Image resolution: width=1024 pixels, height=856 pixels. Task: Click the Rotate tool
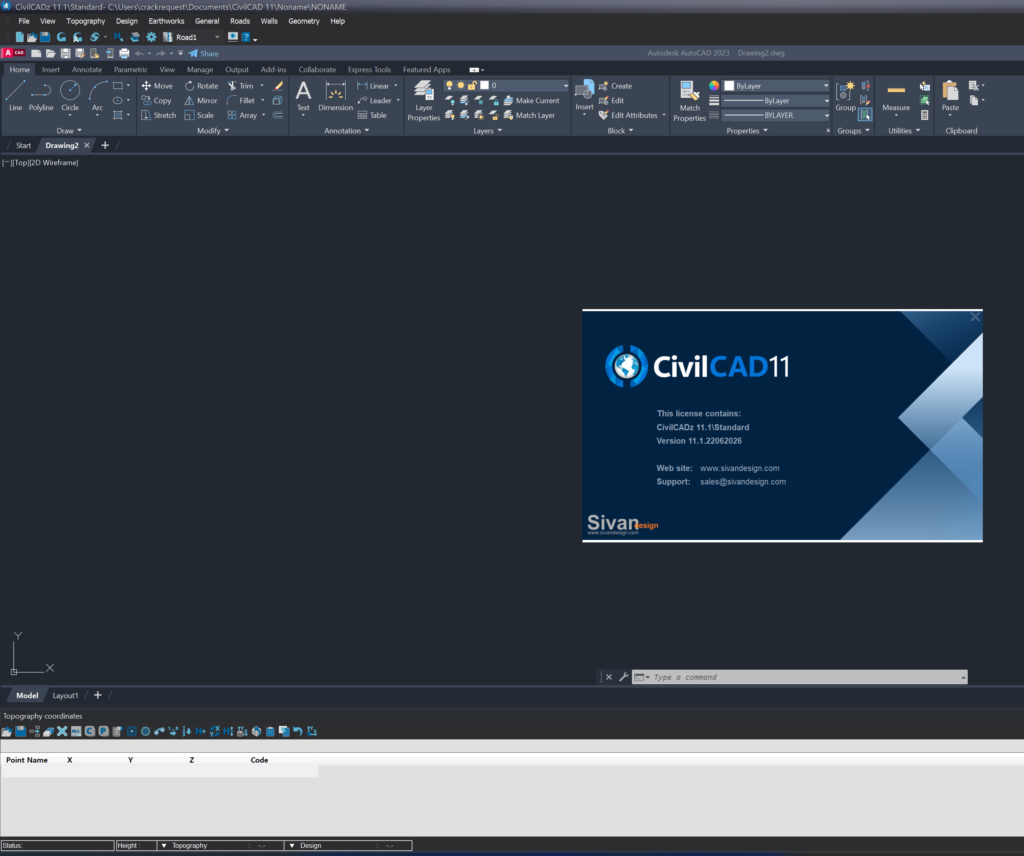point(201,86)
